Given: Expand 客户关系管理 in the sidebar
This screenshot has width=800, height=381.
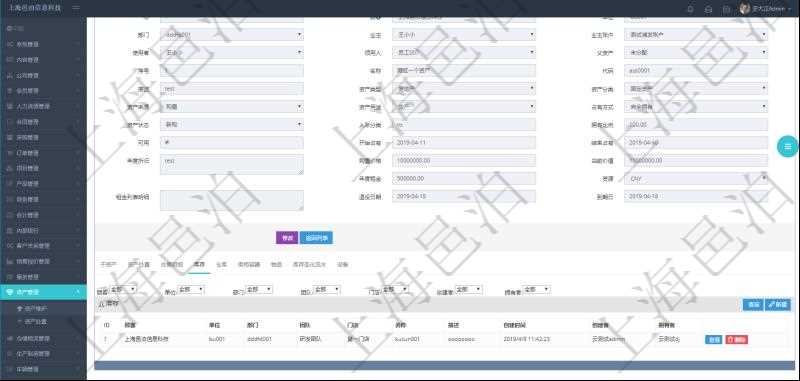Looking at the screenshot, I should [43, 246].
